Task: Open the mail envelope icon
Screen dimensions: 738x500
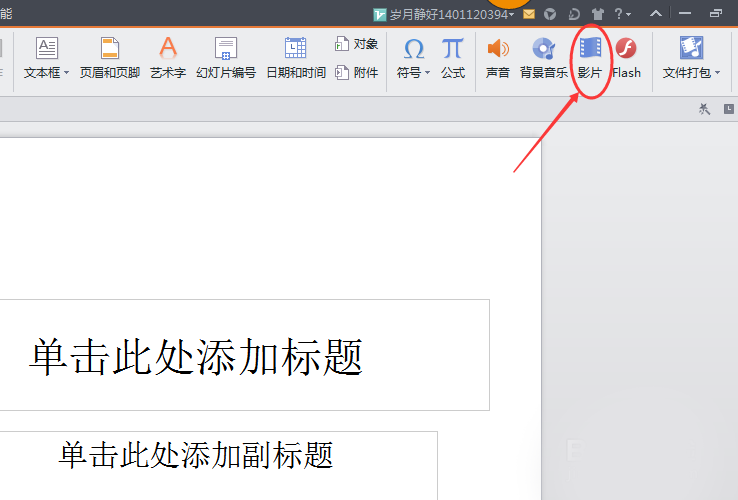Action: pyautogui.click(x=529, y=14)
